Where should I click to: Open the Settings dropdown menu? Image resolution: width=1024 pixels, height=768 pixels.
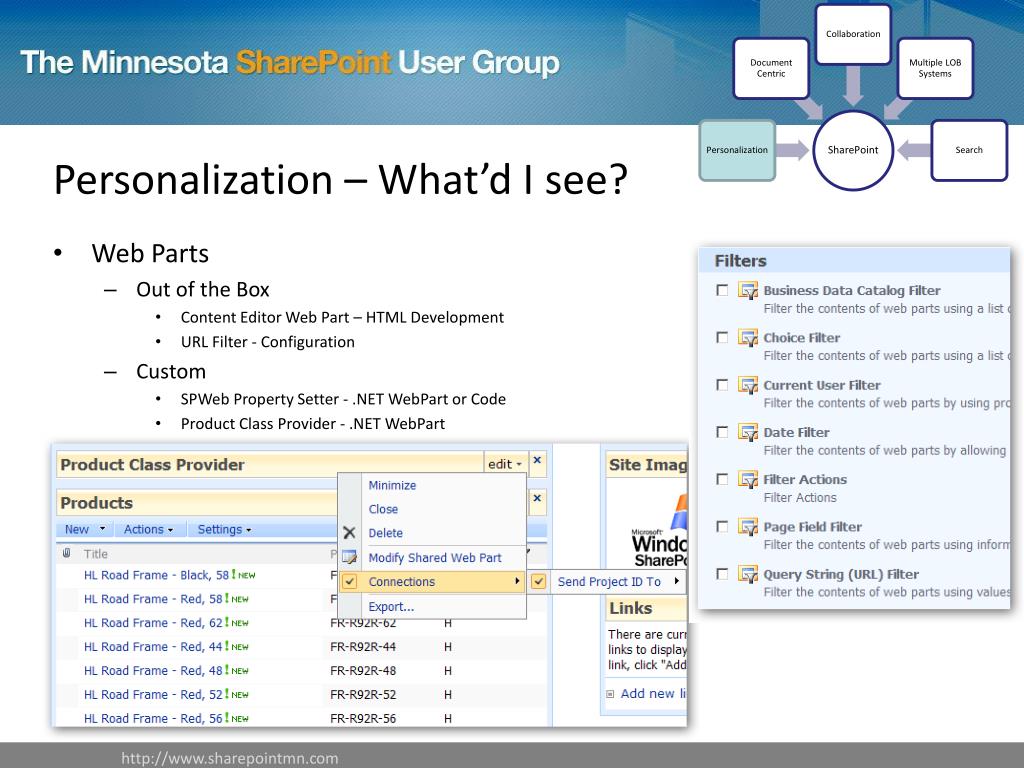coord(225,530)
